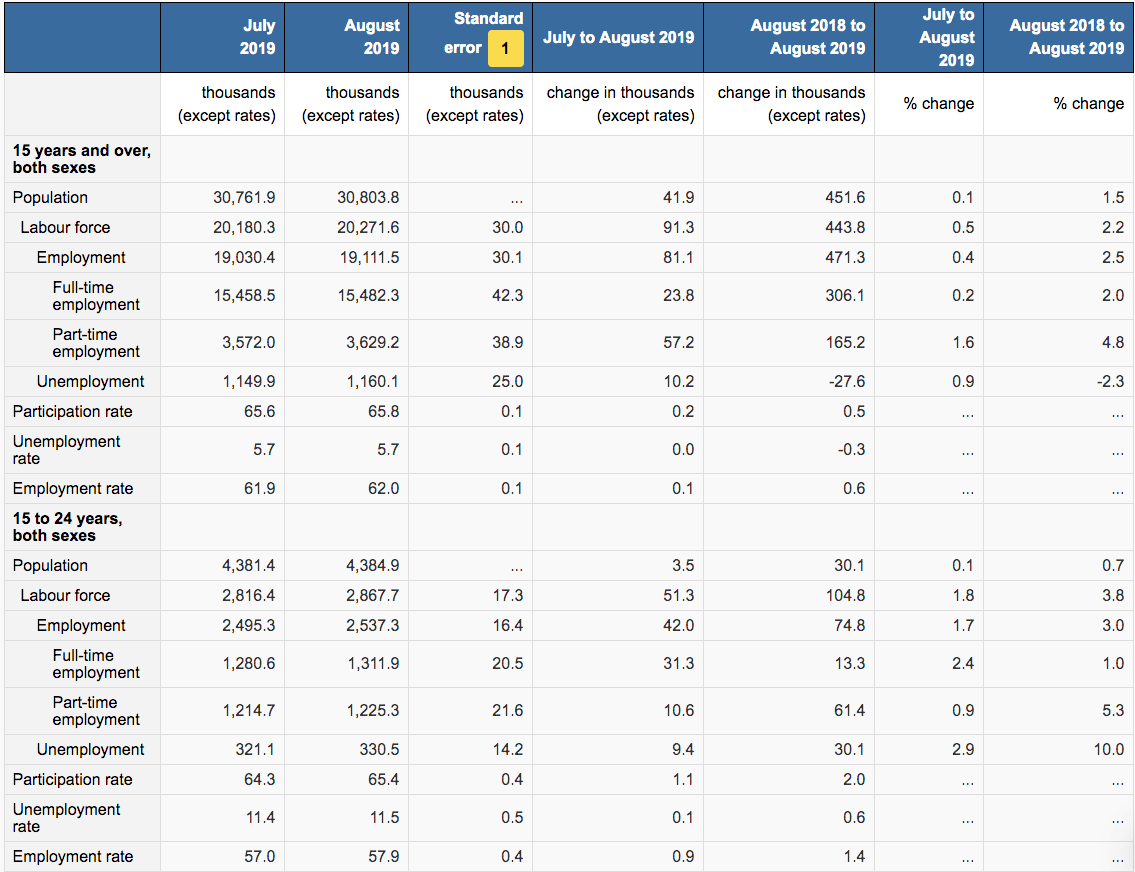Click Population value 30,803.8
The height and width of the screenshot is (872, 1135).
tap(368, 198)
